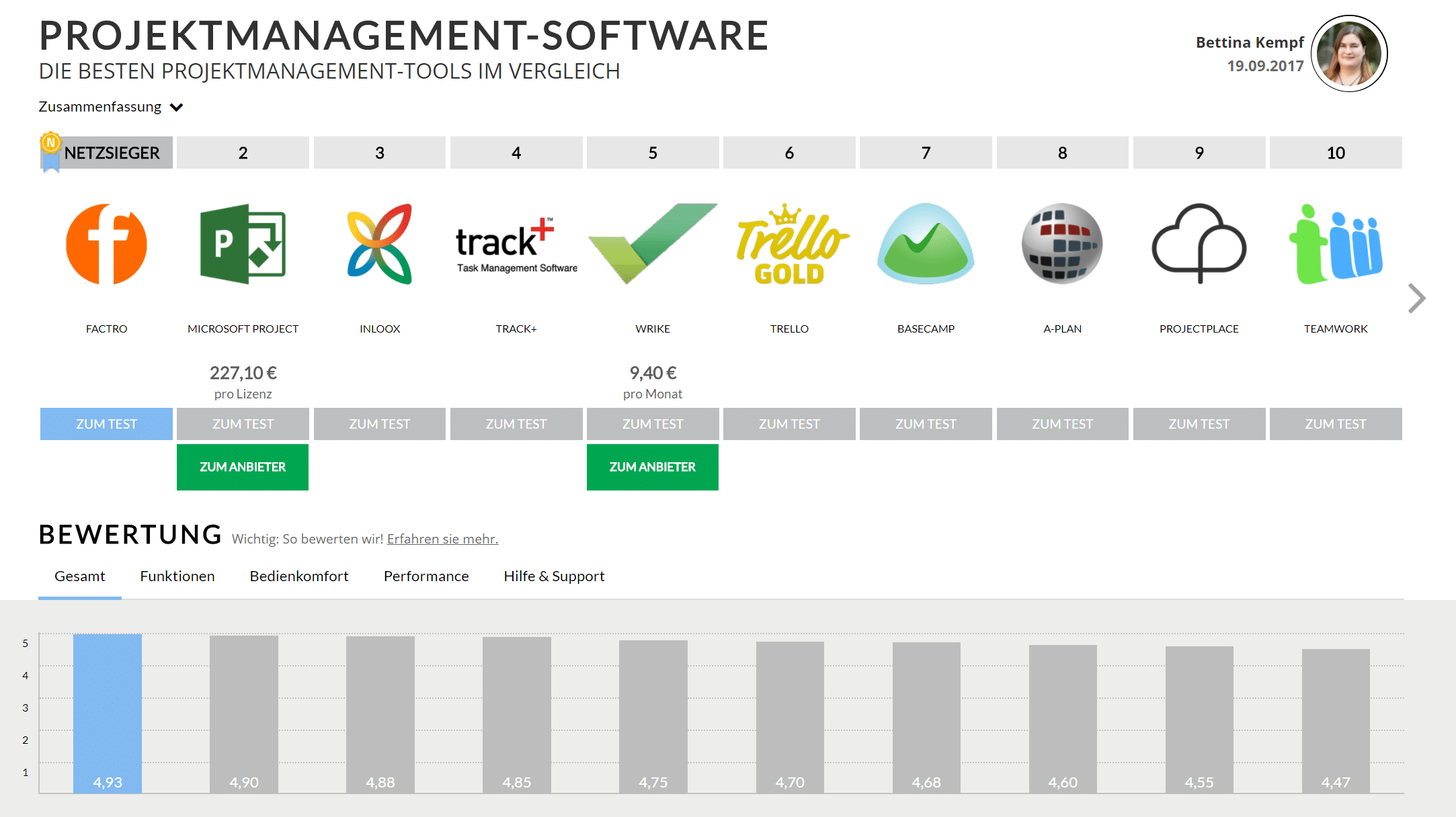Click the blue 4,93 rating bar
Viewport: 1456px width, 817px height.
tap(108, 714)
